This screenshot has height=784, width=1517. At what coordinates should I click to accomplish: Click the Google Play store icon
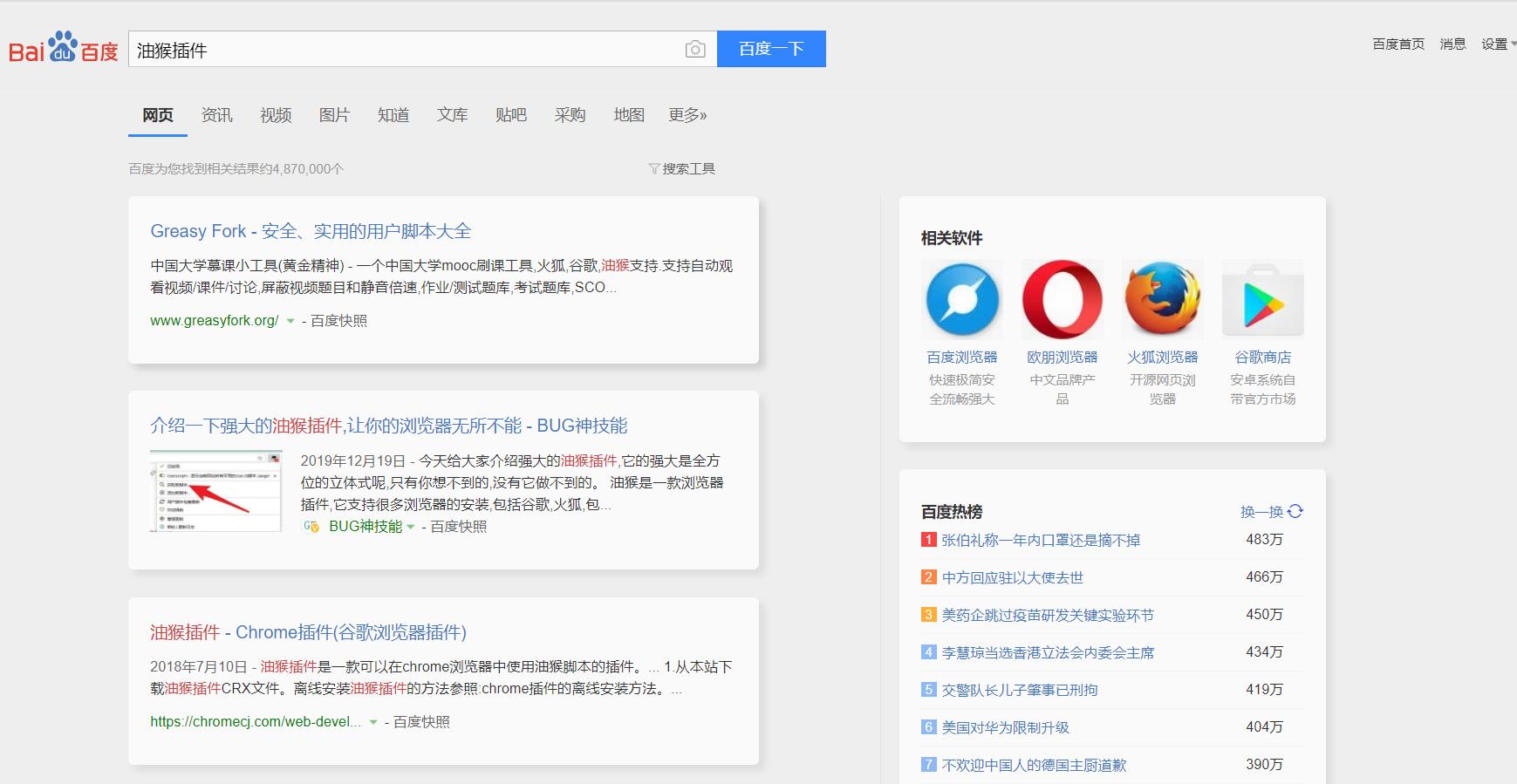coord(1262,299)
